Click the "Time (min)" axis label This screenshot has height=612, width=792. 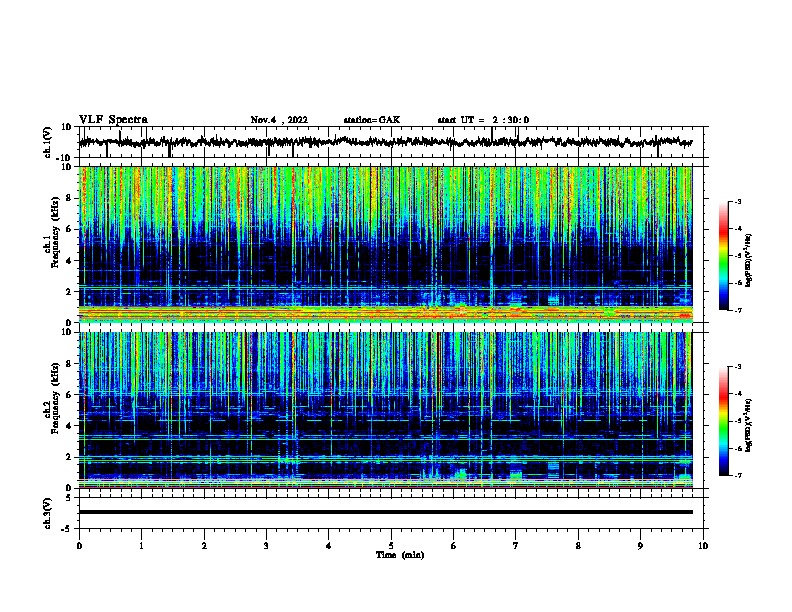tap(400, 555)
